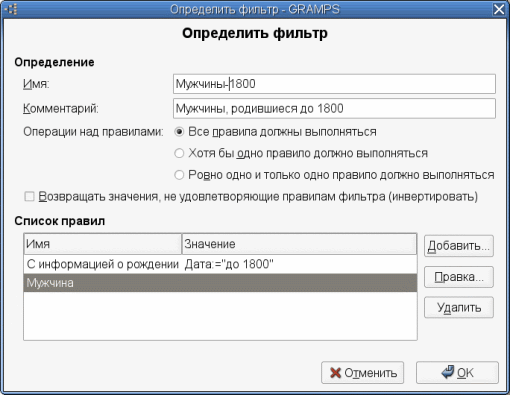Sort rules by the Значение column header
The height and width of the screenshot is (395, 510).
coord(299,244)
